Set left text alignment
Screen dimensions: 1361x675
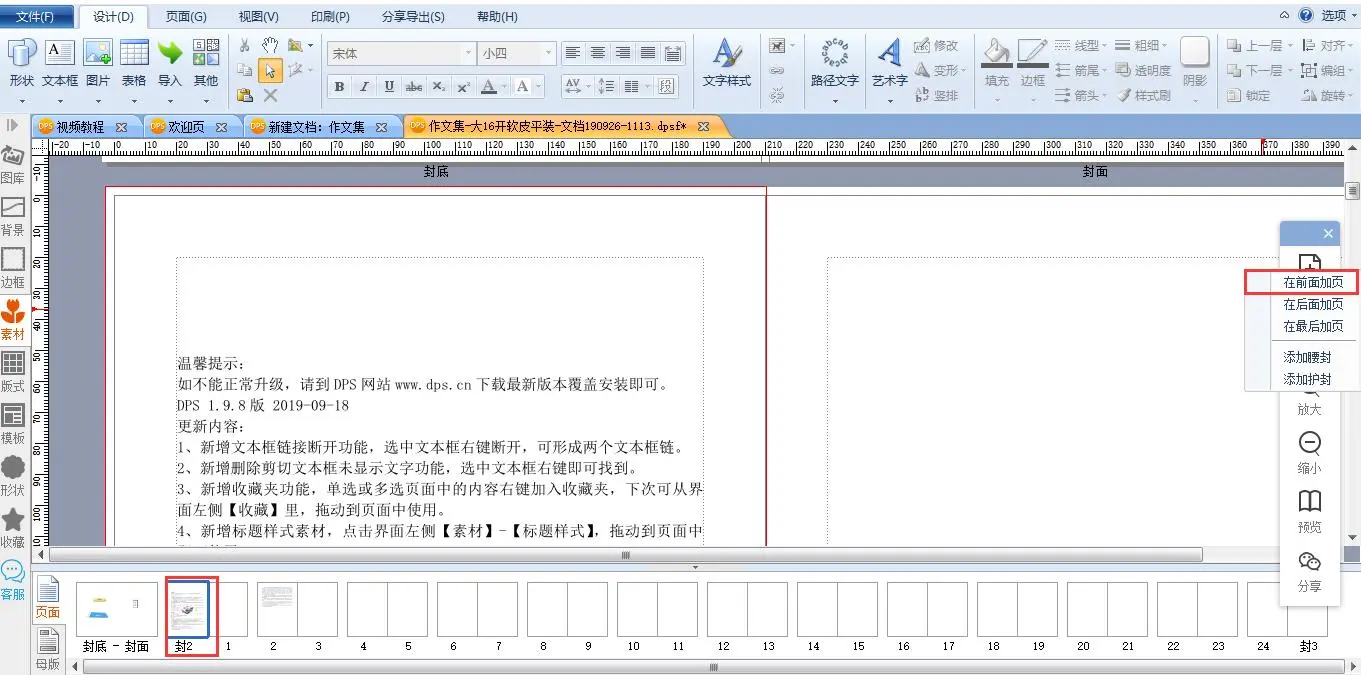tap(573, 53)
